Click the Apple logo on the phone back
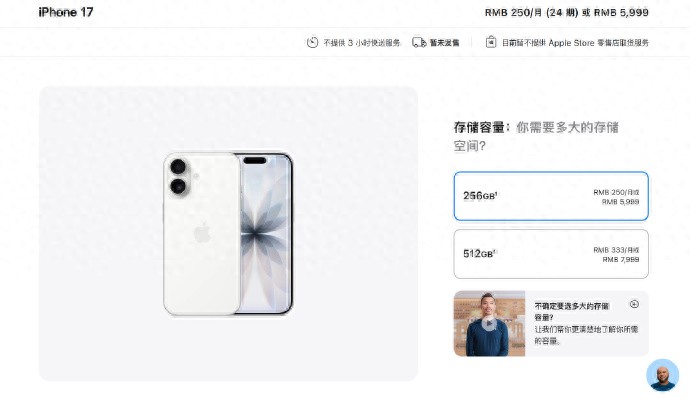 pos(202,232)
